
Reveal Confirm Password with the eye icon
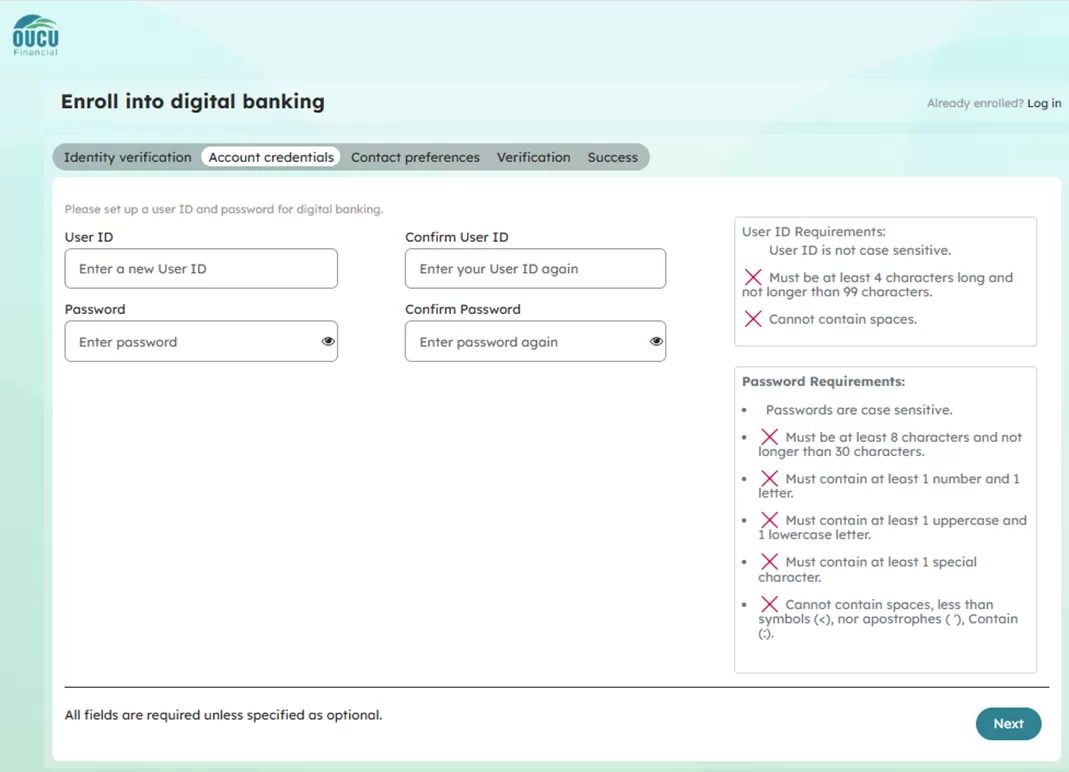click(x=656, y=341)
